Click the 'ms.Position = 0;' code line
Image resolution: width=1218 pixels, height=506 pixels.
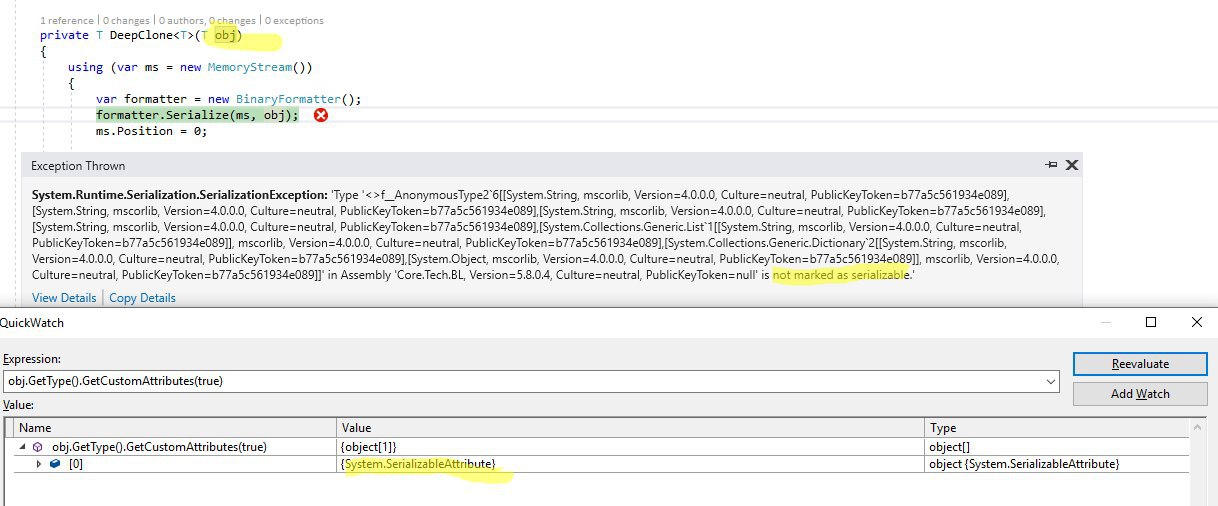pyautogui.click(x=151, y=131)
